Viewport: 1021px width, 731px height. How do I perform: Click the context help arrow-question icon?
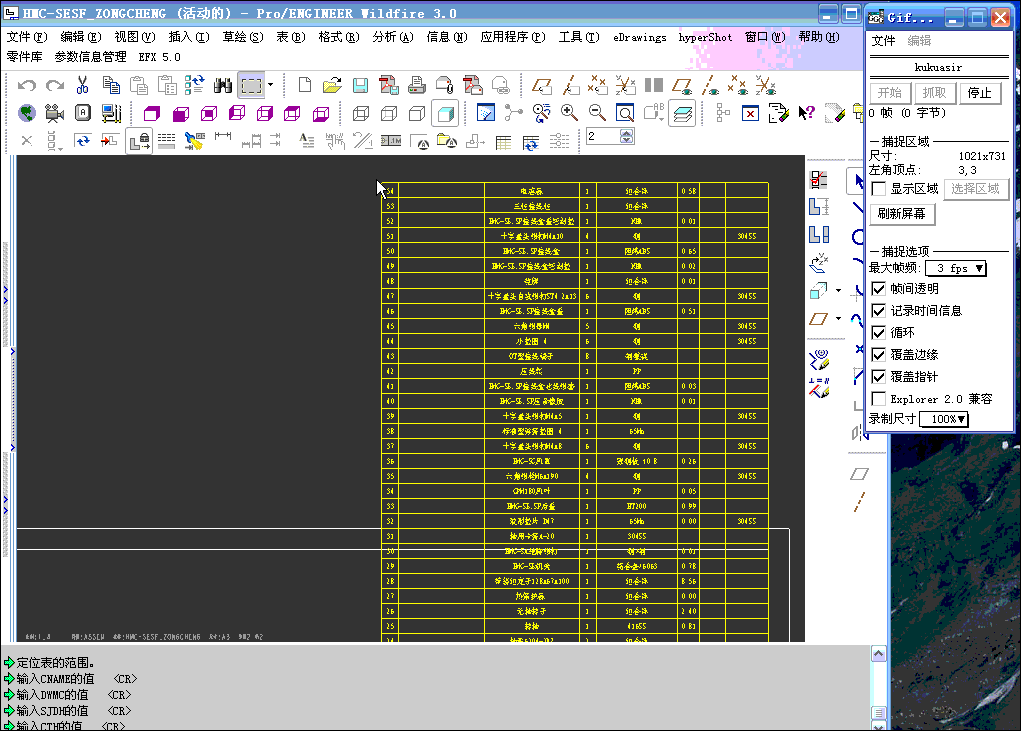(806, 113)
